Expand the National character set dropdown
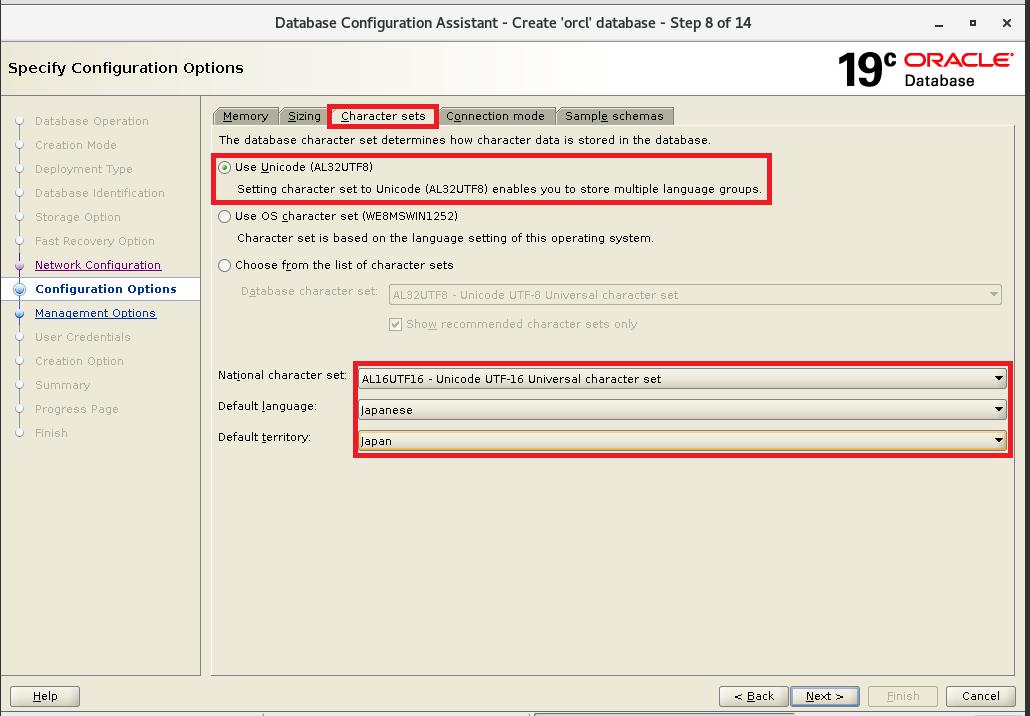Image resolution: width=1030 pixels, height=716 pixels. point(682,378)
